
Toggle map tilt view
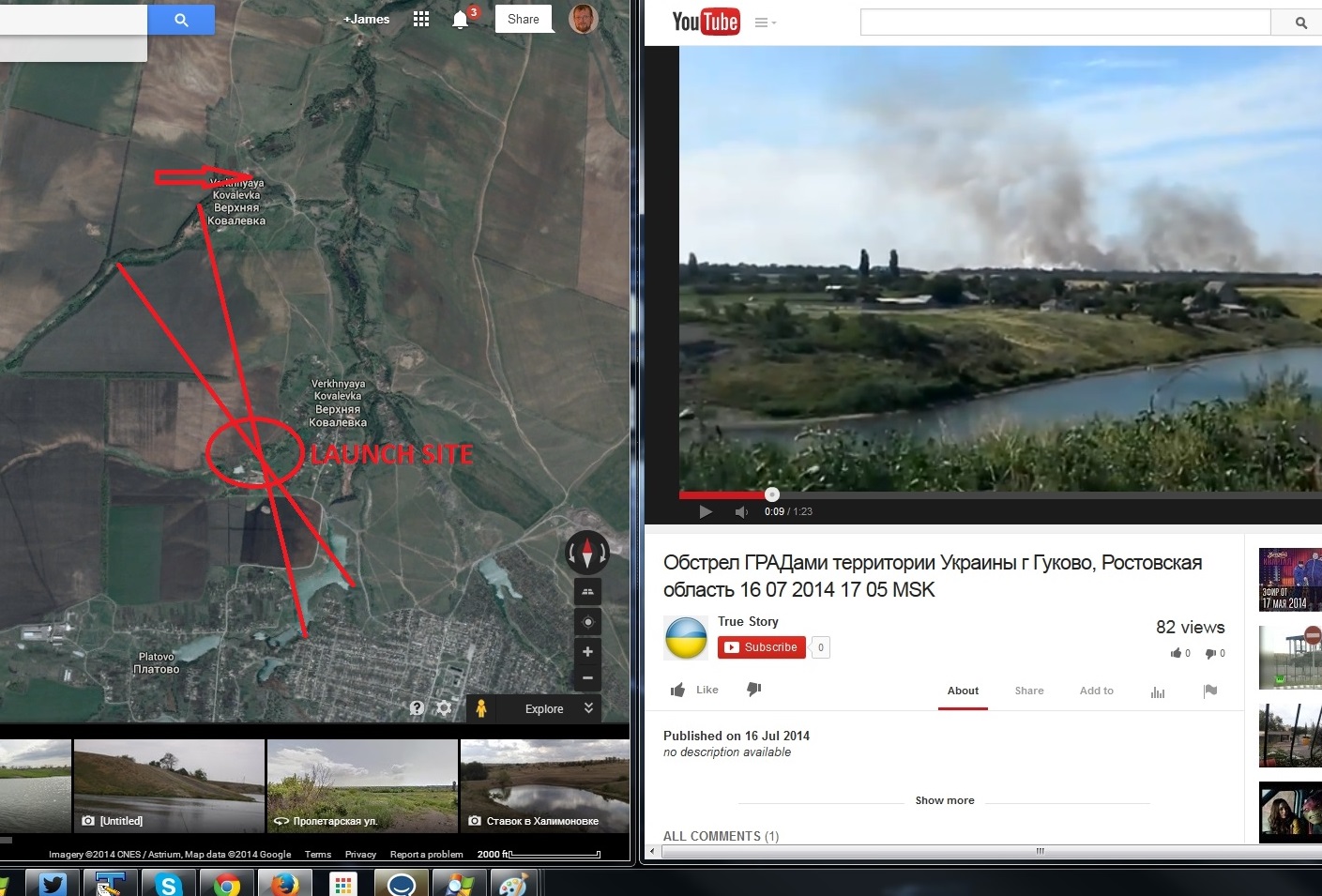[x=587, y=591]
